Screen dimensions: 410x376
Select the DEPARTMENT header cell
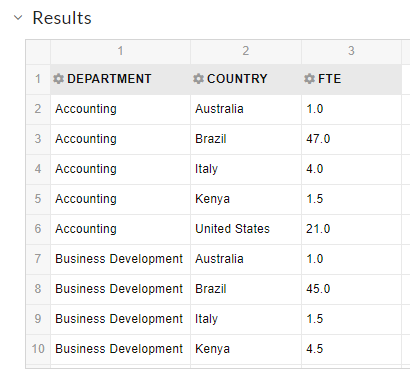[120, 79]
